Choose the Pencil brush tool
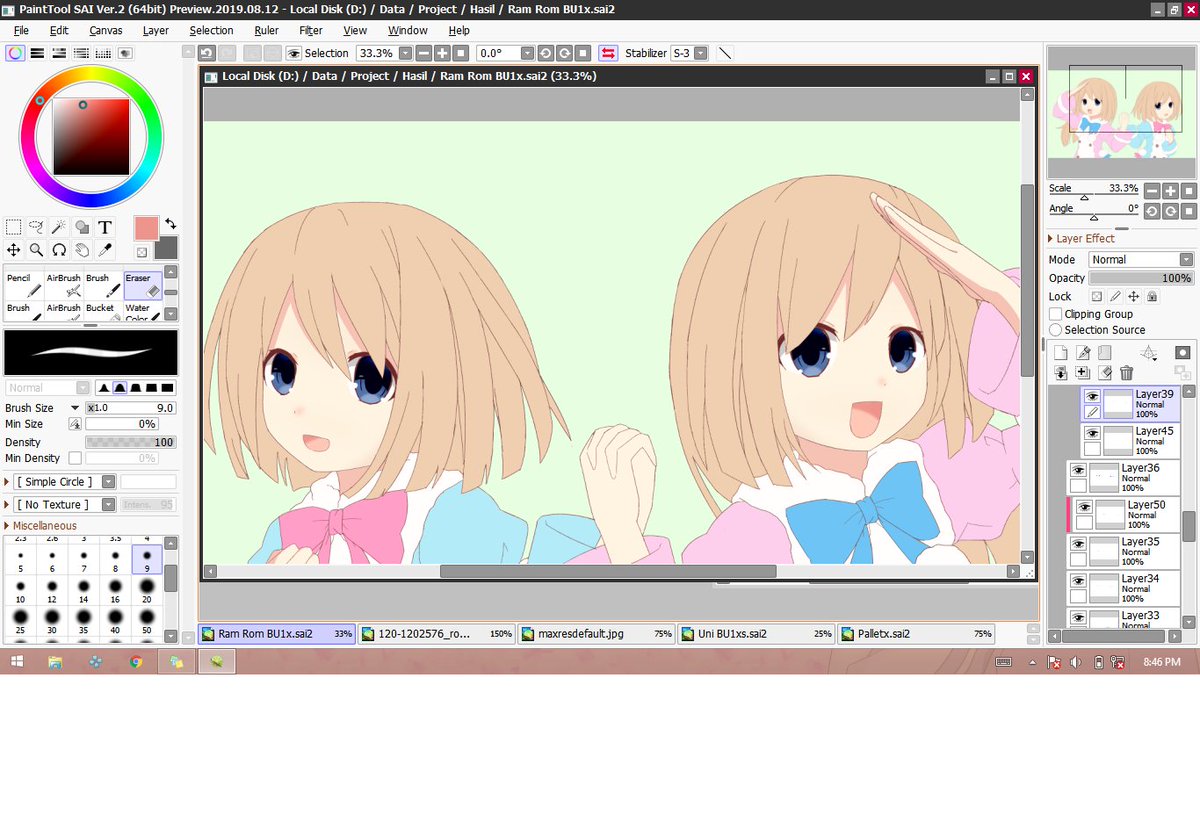The height and width of the screenshot is (815, 1200). (x=24, y=285)
